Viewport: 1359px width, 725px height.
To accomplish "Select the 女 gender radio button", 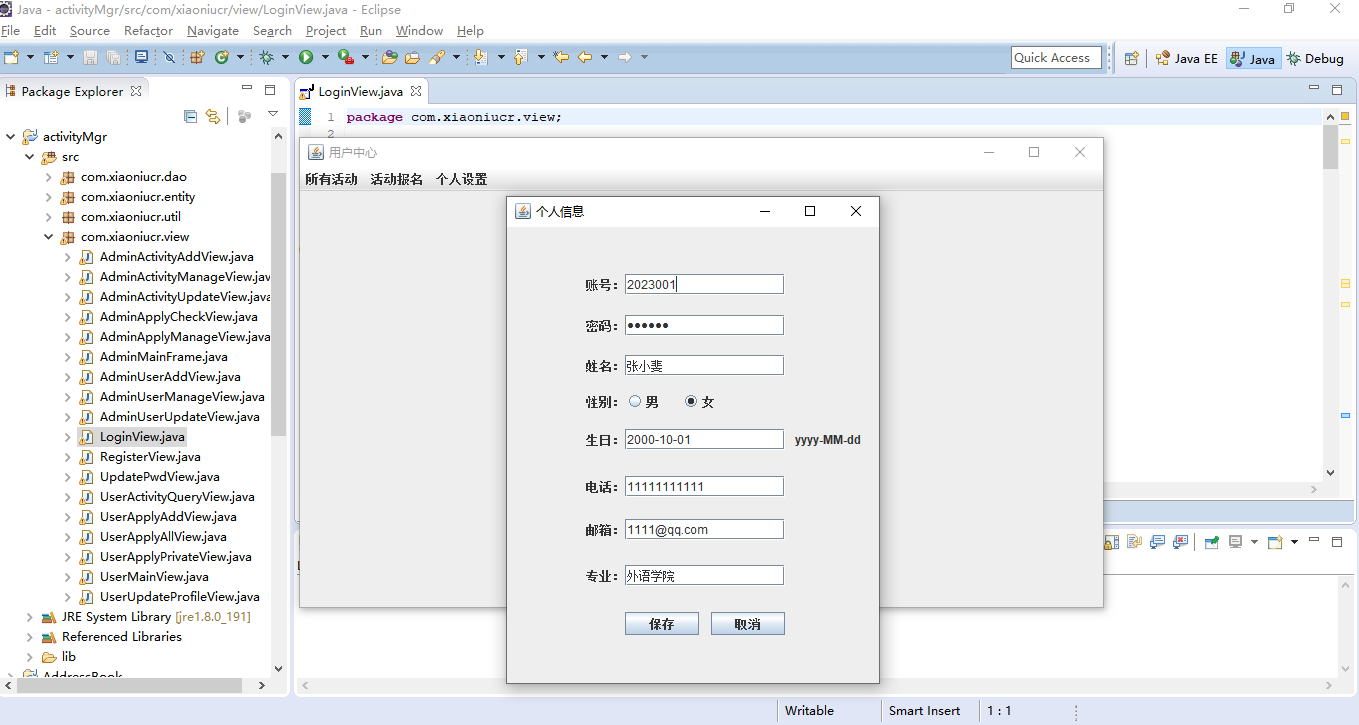I will [691, 402].
